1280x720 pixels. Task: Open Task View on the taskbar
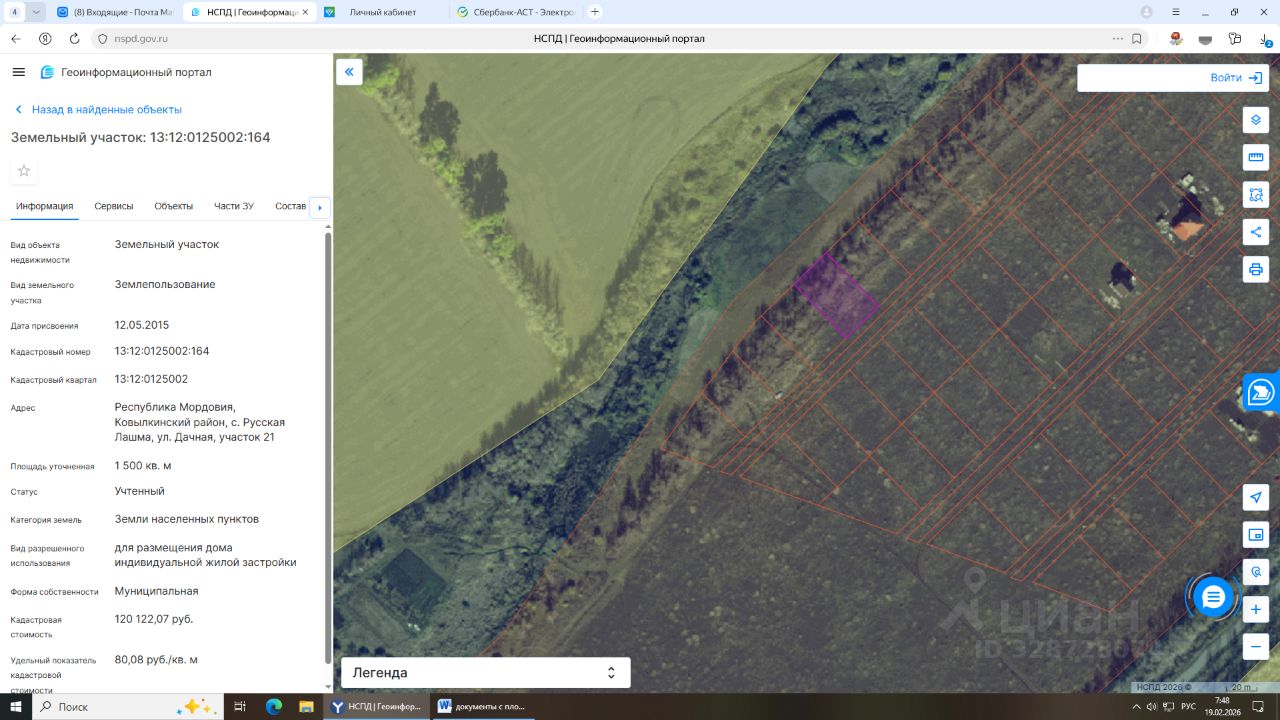tap(240, 707)
